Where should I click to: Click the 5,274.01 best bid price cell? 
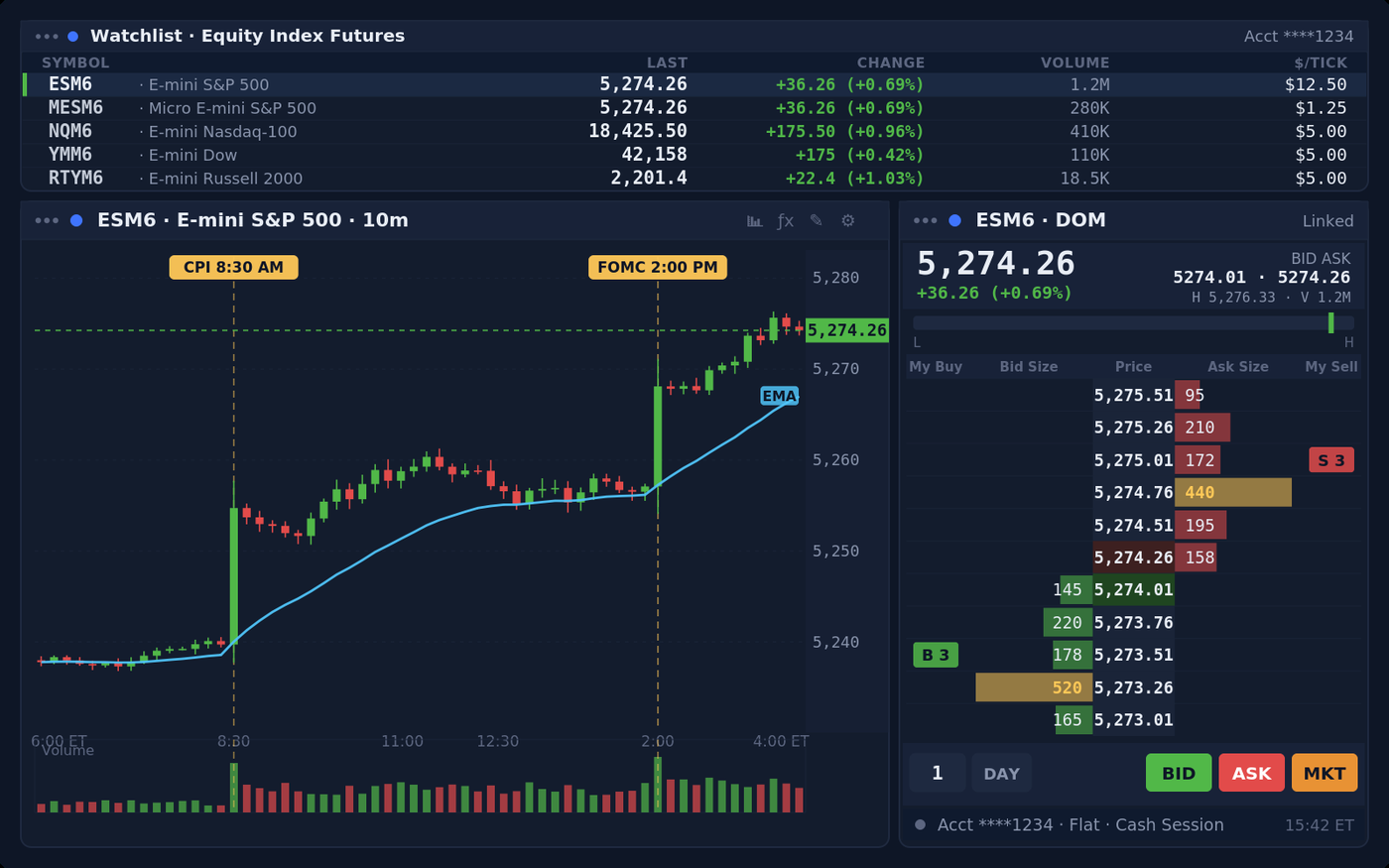[x=1133, y=590]
